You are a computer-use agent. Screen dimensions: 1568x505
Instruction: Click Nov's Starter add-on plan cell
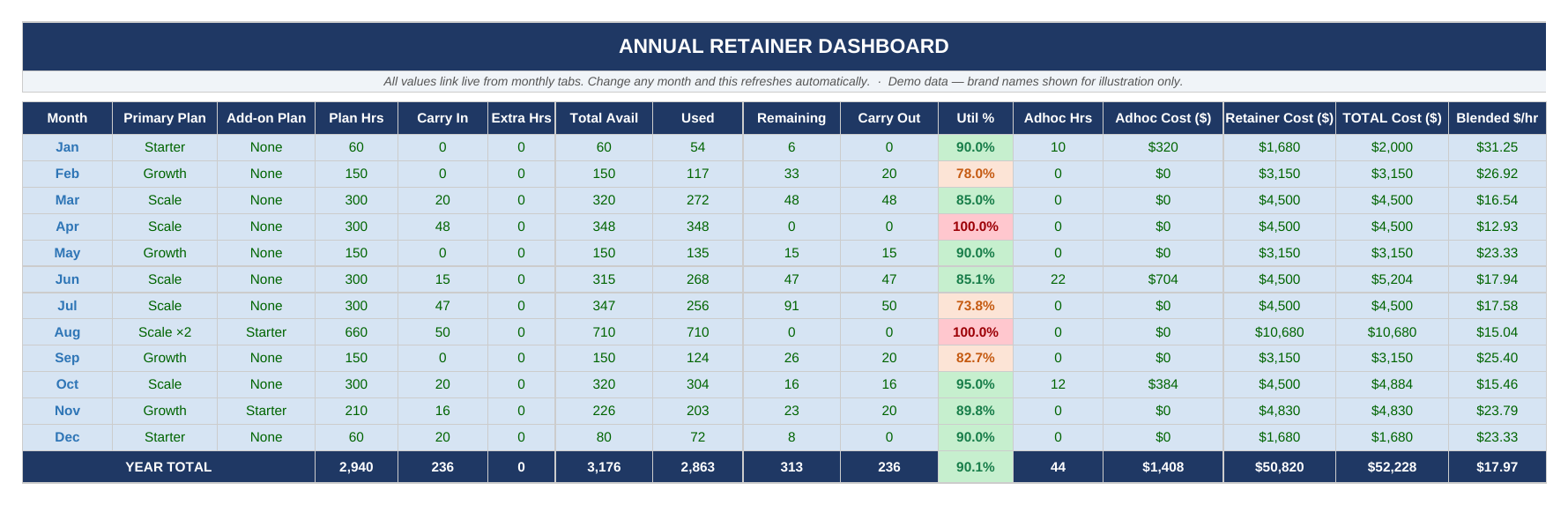tap(266, 411)
